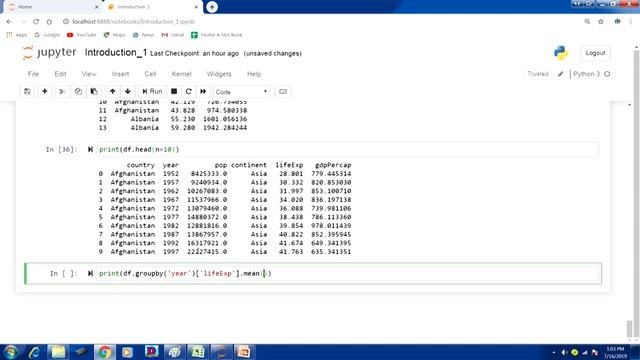Open the Edit menu
The height and width of the screenshot is (360, 640).
click(x=60, y=74)
